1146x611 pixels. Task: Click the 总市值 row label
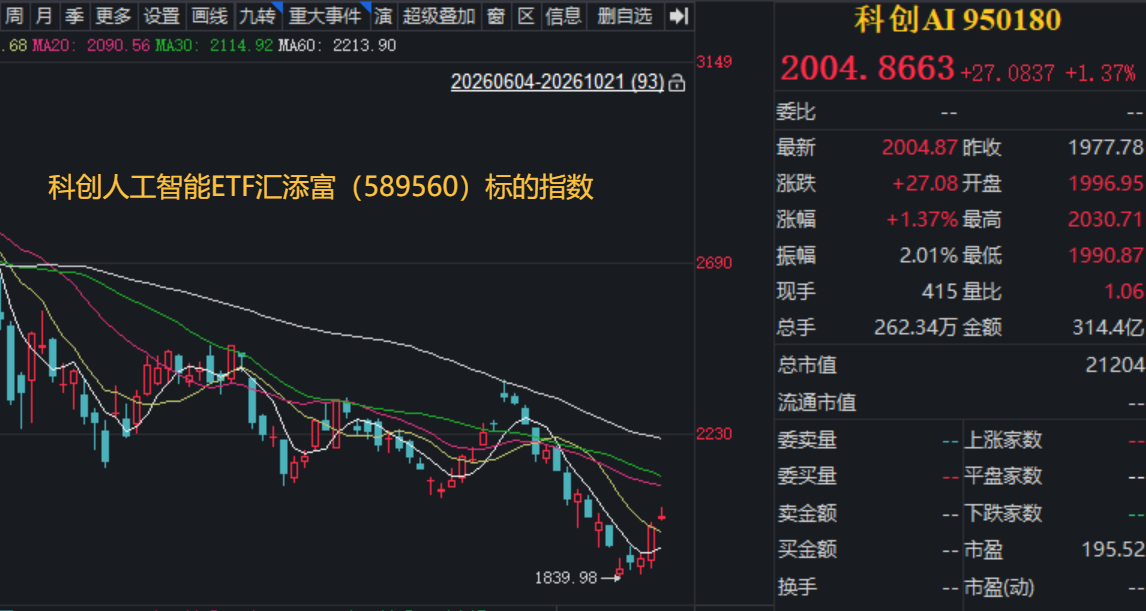tap(806, 365)
